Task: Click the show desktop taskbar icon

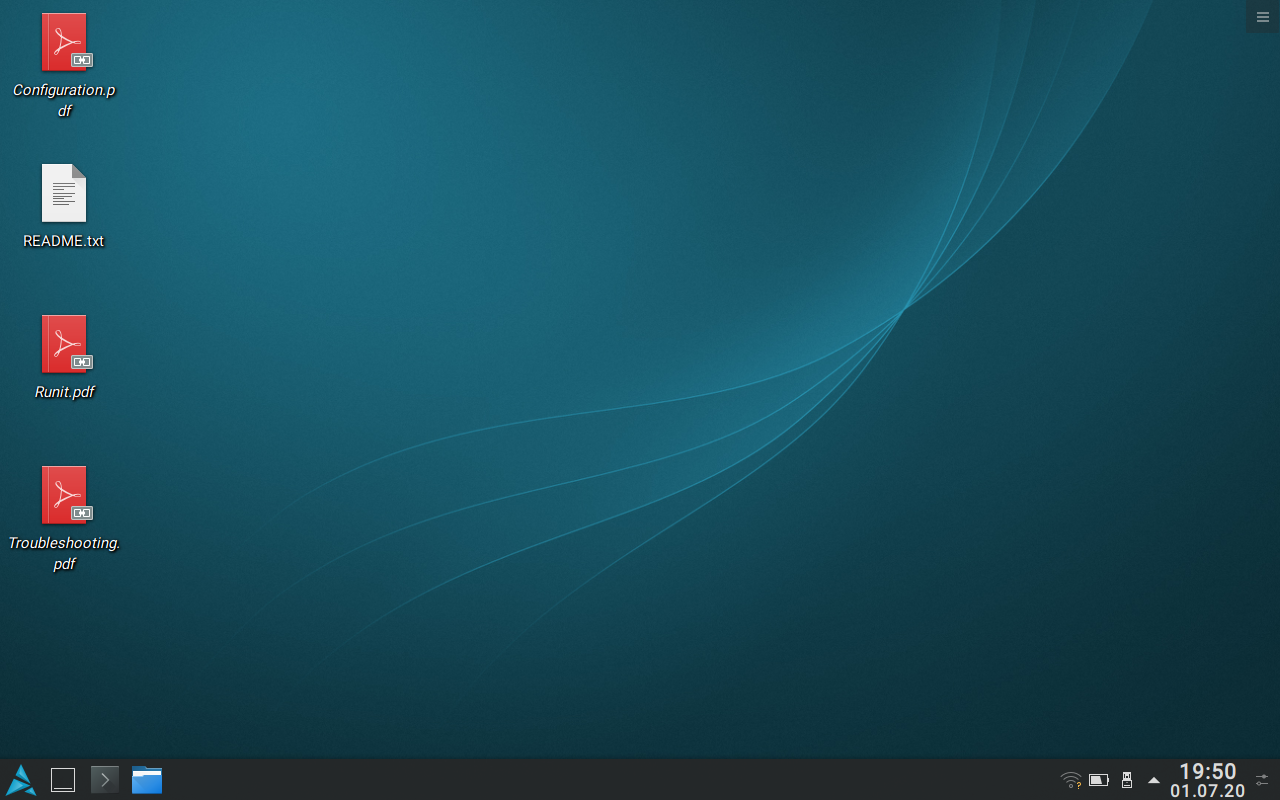Action: 63,780
